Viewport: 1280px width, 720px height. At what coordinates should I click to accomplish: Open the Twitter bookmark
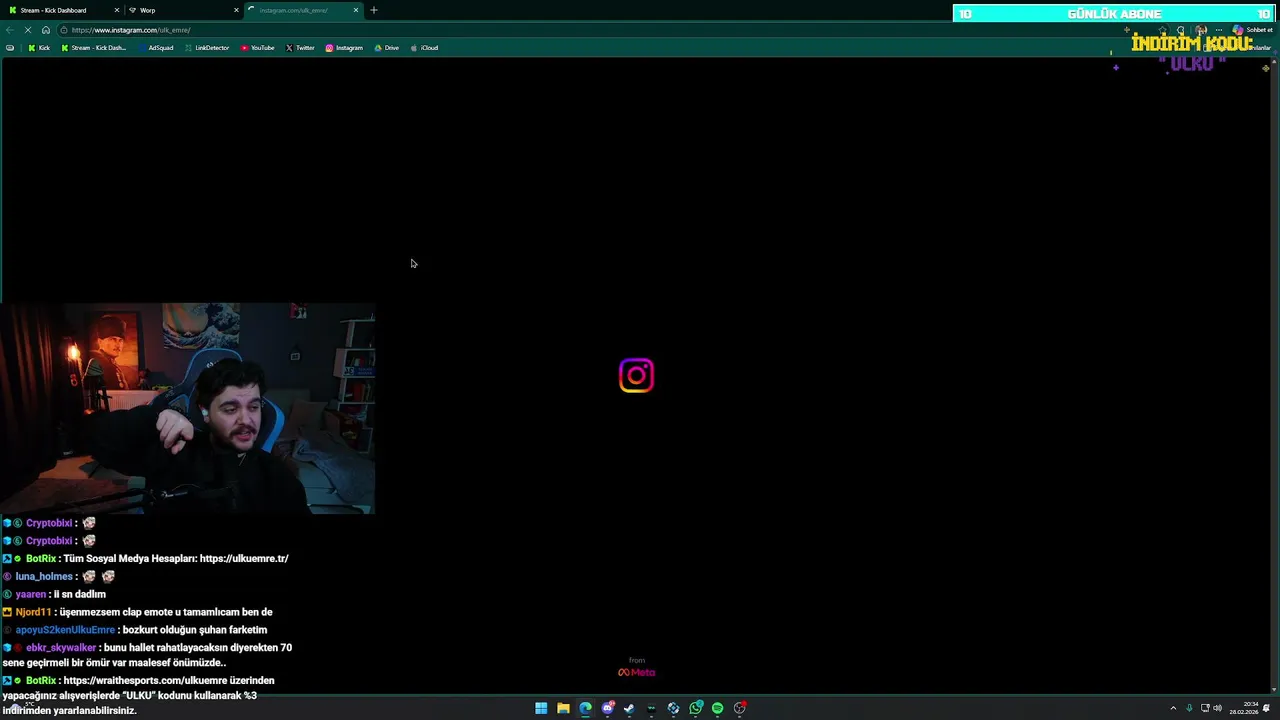click(x=300, y=48)
